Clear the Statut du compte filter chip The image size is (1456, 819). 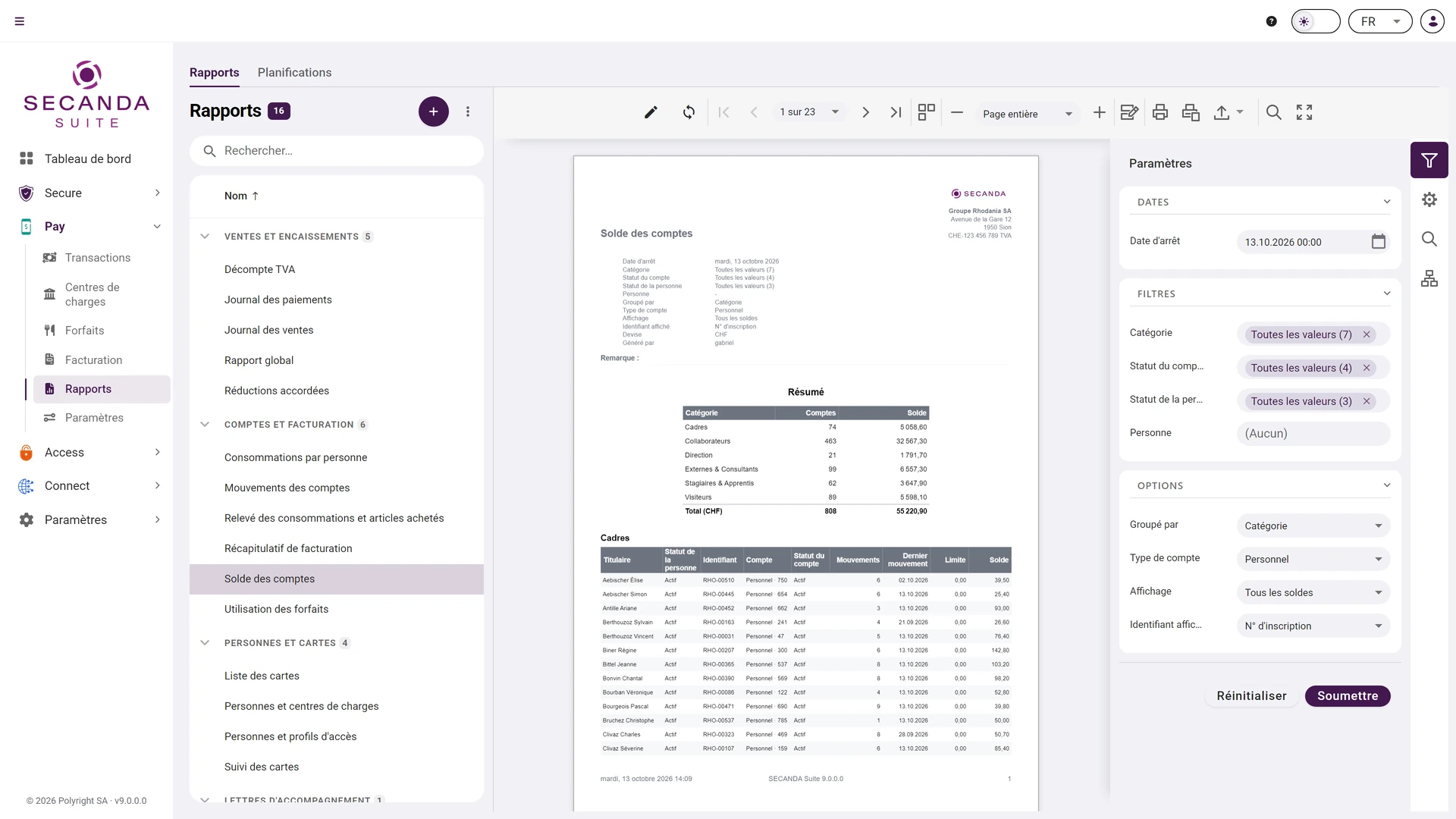point(1367,368)
